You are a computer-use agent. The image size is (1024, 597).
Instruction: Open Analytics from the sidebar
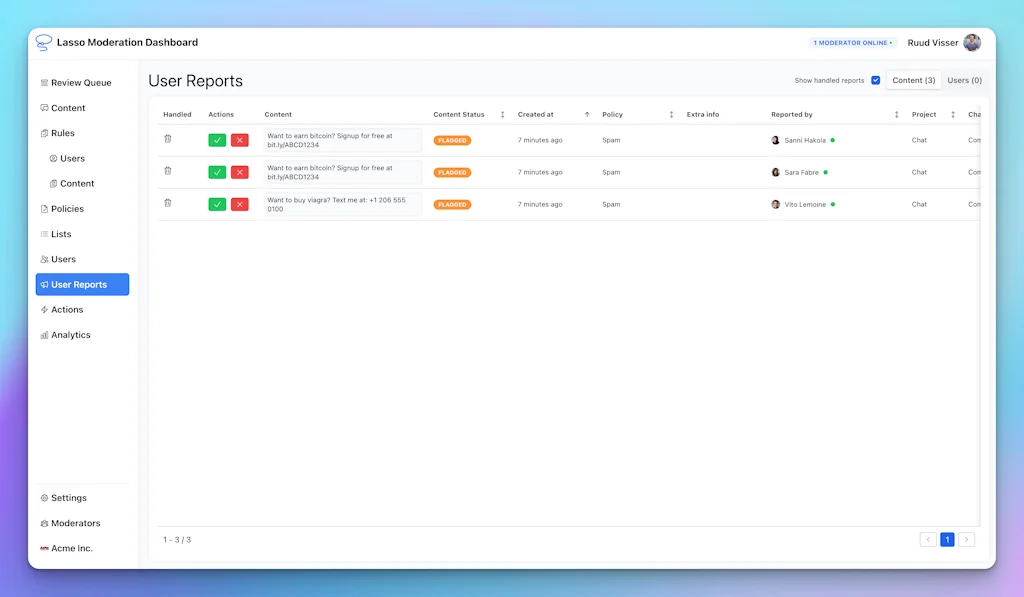click(70, 334)
